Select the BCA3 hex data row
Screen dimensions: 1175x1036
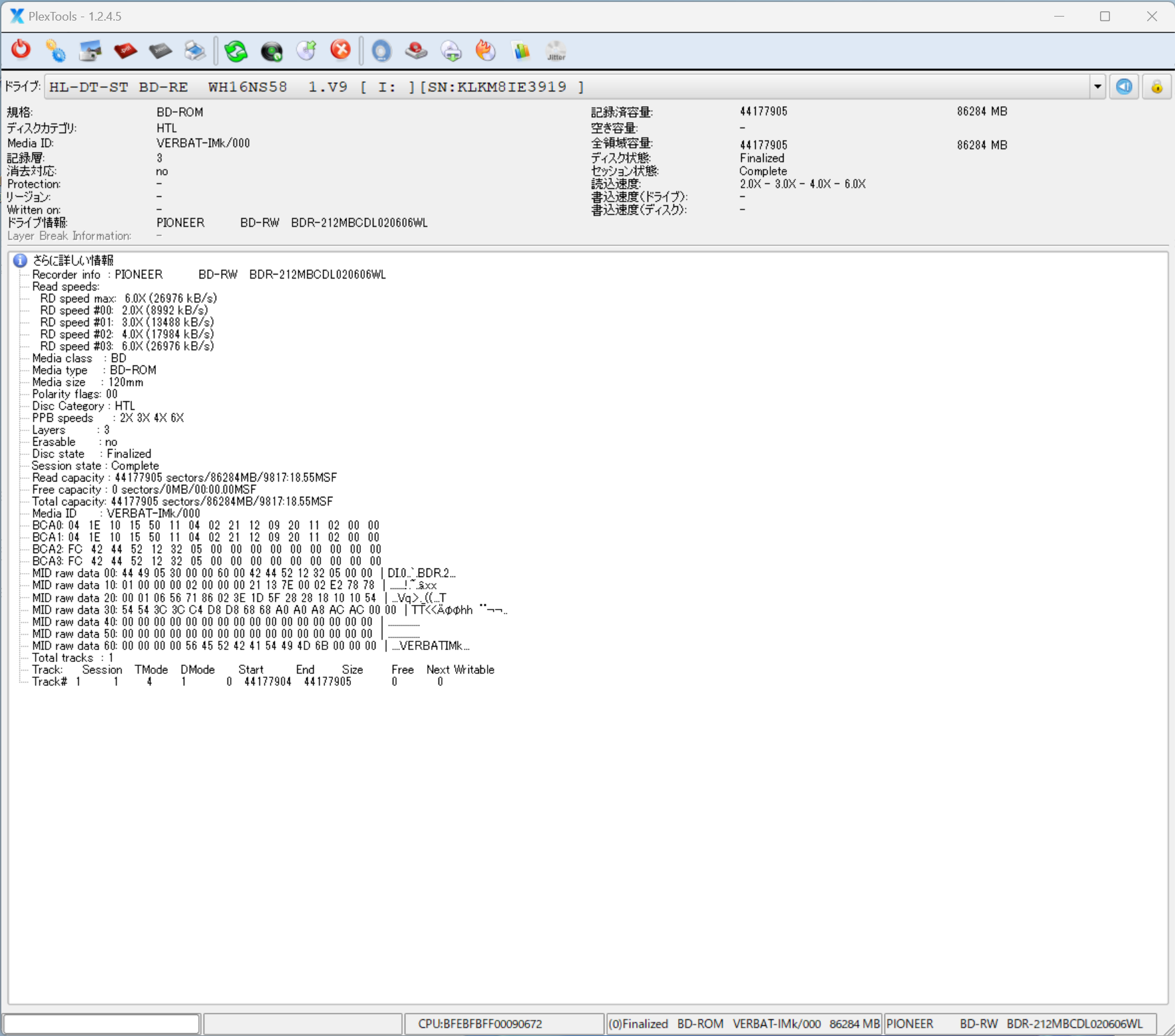(206, 561)
